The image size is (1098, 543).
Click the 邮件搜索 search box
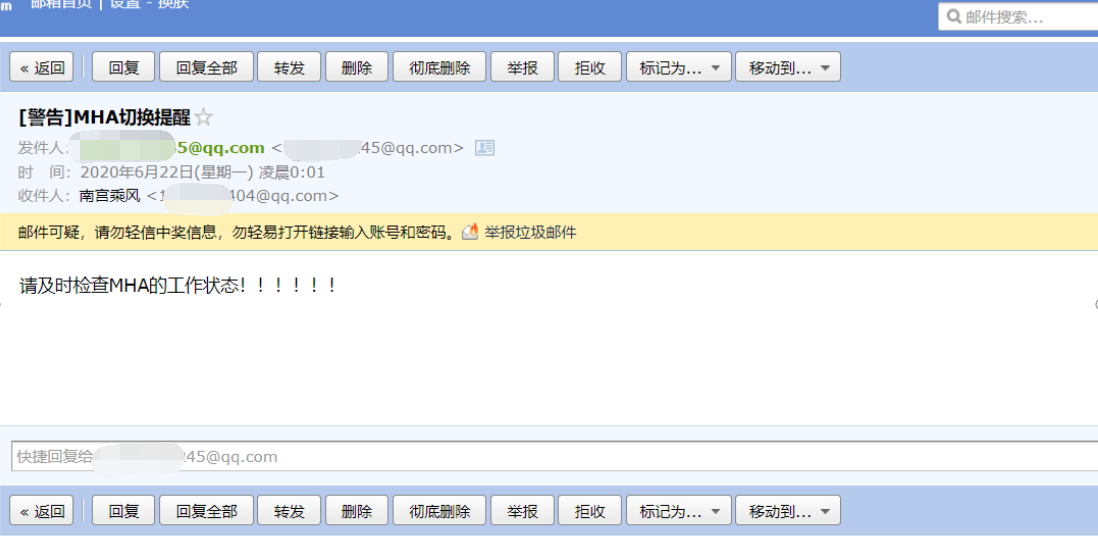pyautogui.click(x=1018, y=17)
